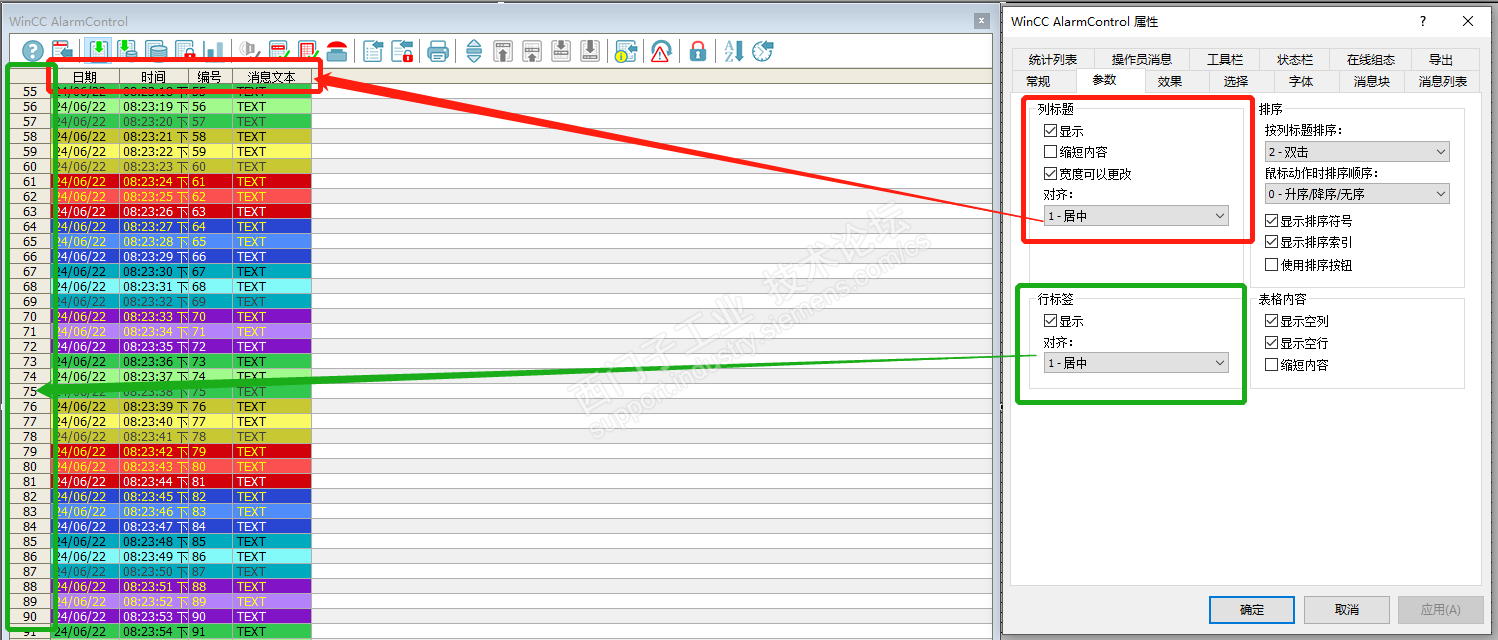
Task: Open the 在线组态 tab
Action: [1370, 60]
